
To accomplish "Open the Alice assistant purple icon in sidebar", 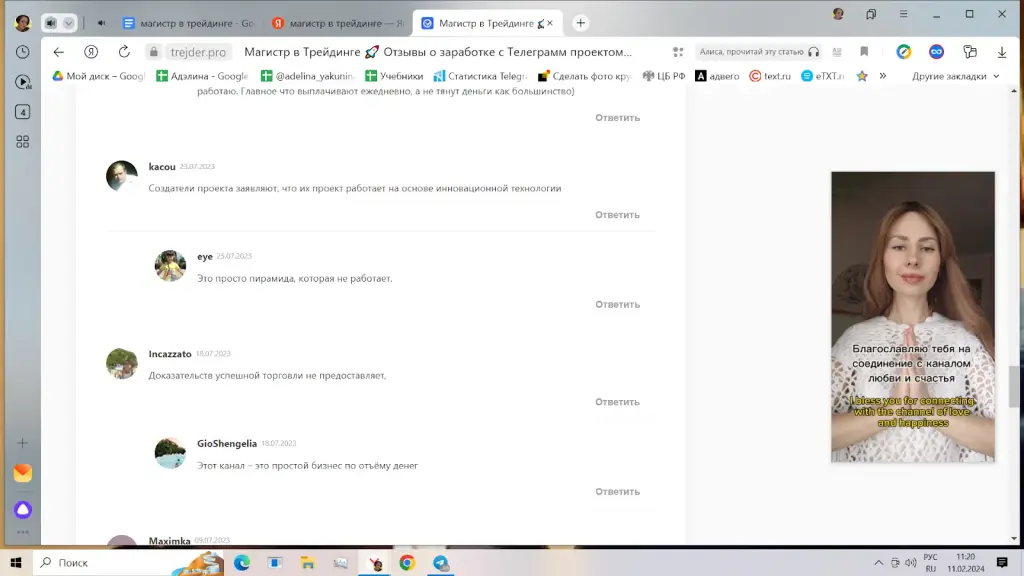I will (x=23, y=509).
